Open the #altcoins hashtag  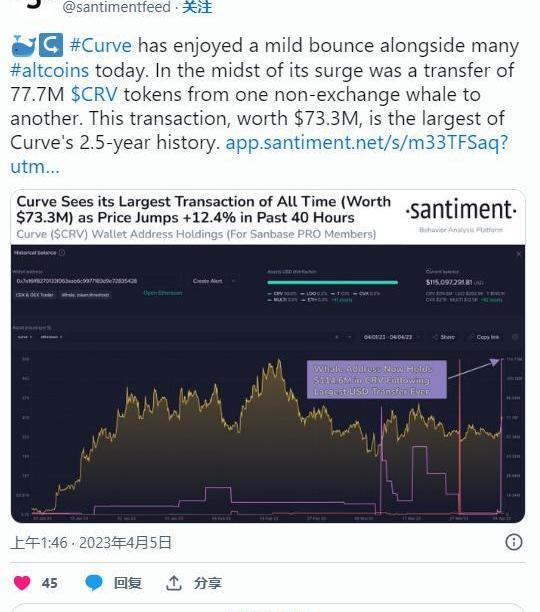[x=50, y=71]
